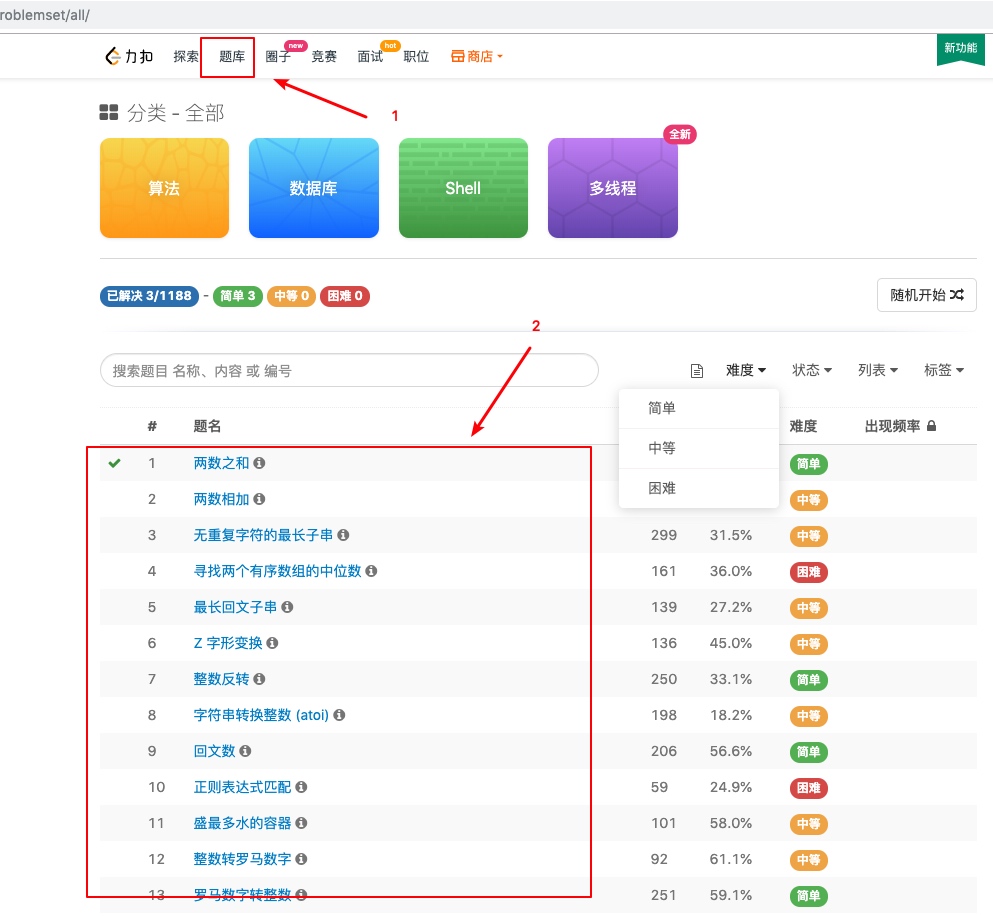Open problem 无重复字符的最长子串
This screenshot has height=916, width=993.
click(263, 535)
